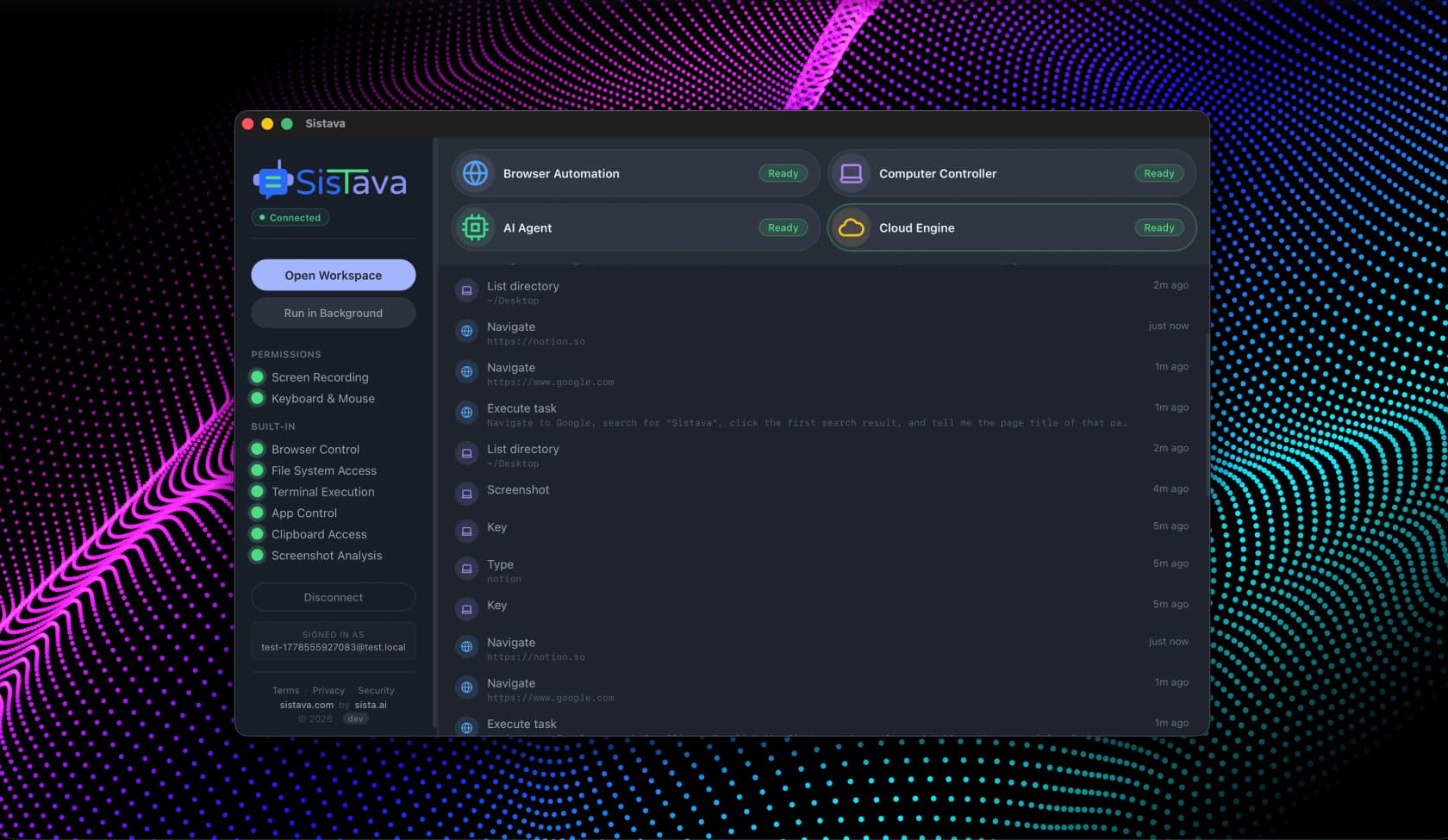Select the AI Agent label
Image resolution: width=1448 pixels, height=840 pixels.
527,227
